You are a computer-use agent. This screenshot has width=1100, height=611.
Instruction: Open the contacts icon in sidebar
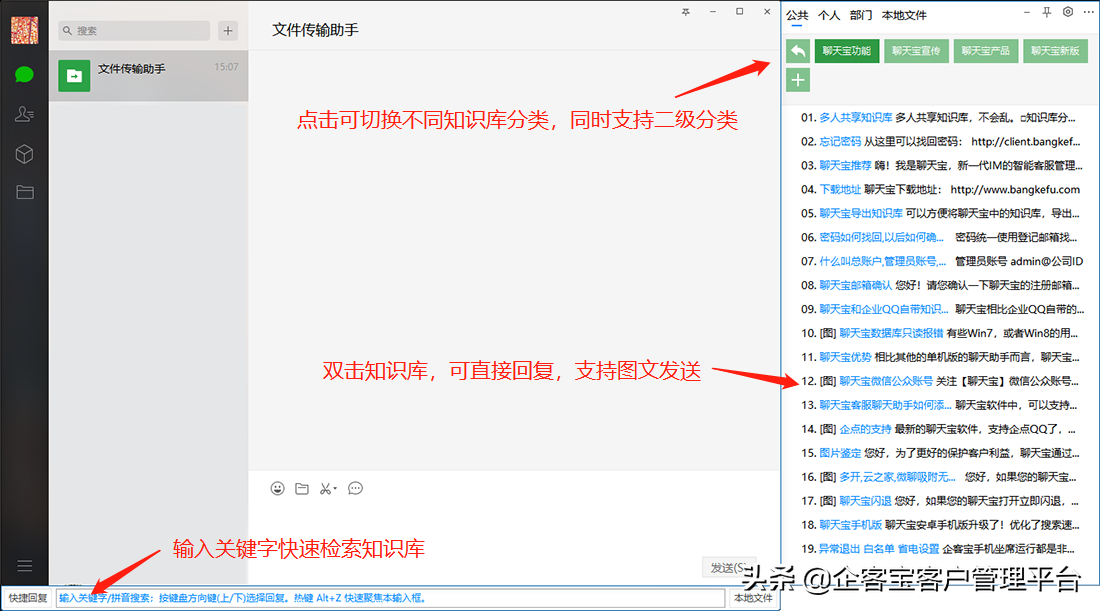pos(25,114)
